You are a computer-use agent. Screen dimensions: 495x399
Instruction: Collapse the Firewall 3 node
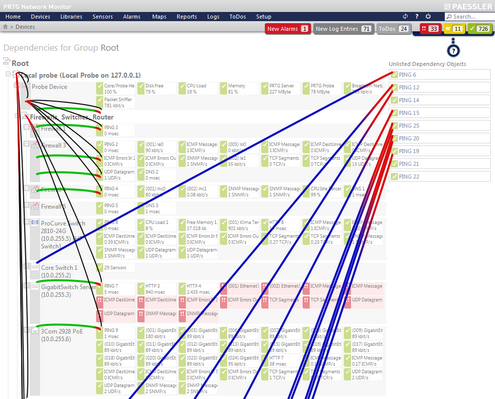[26, 144]
